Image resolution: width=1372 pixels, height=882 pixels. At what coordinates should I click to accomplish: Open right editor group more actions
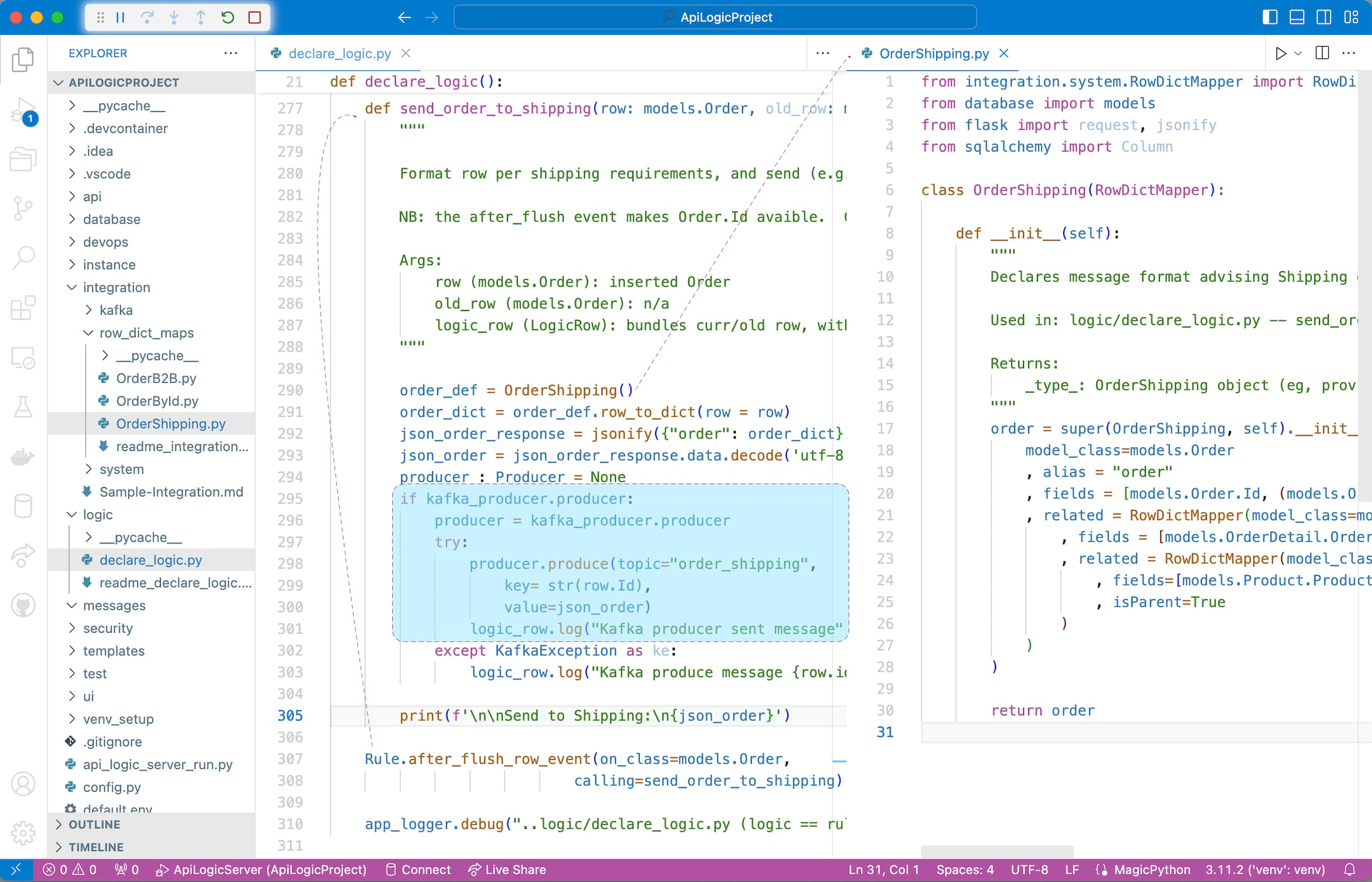pyautogui.click(x=1349, y=53)
